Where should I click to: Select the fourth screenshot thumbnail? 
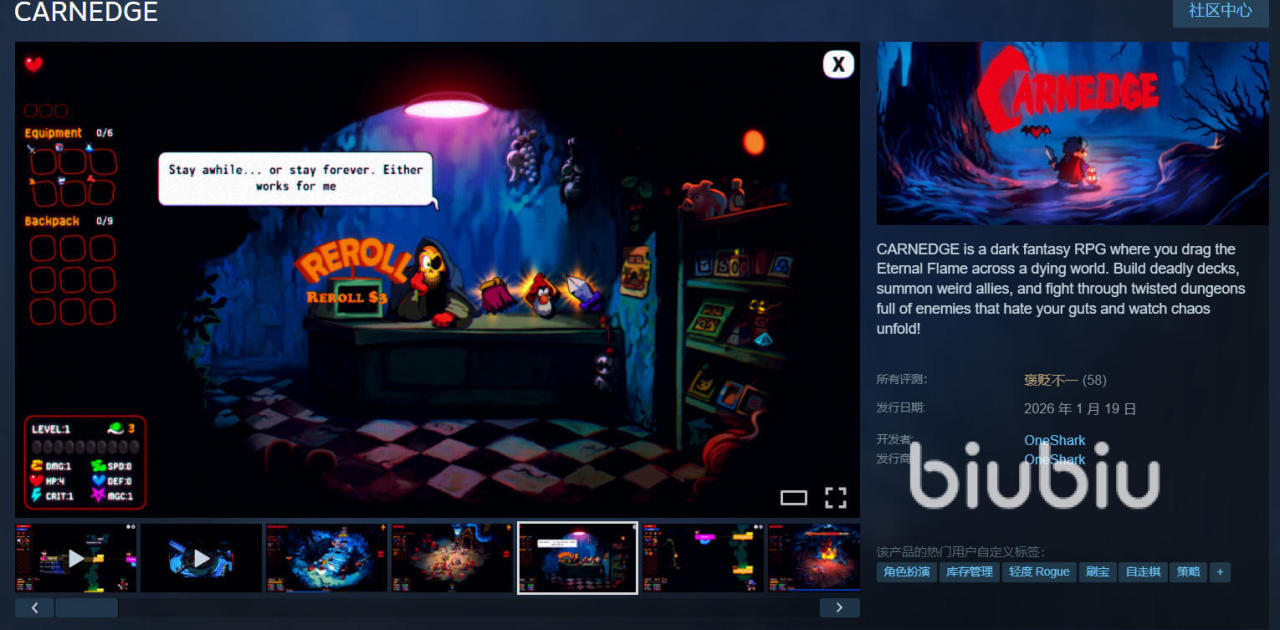click(451, 558)
